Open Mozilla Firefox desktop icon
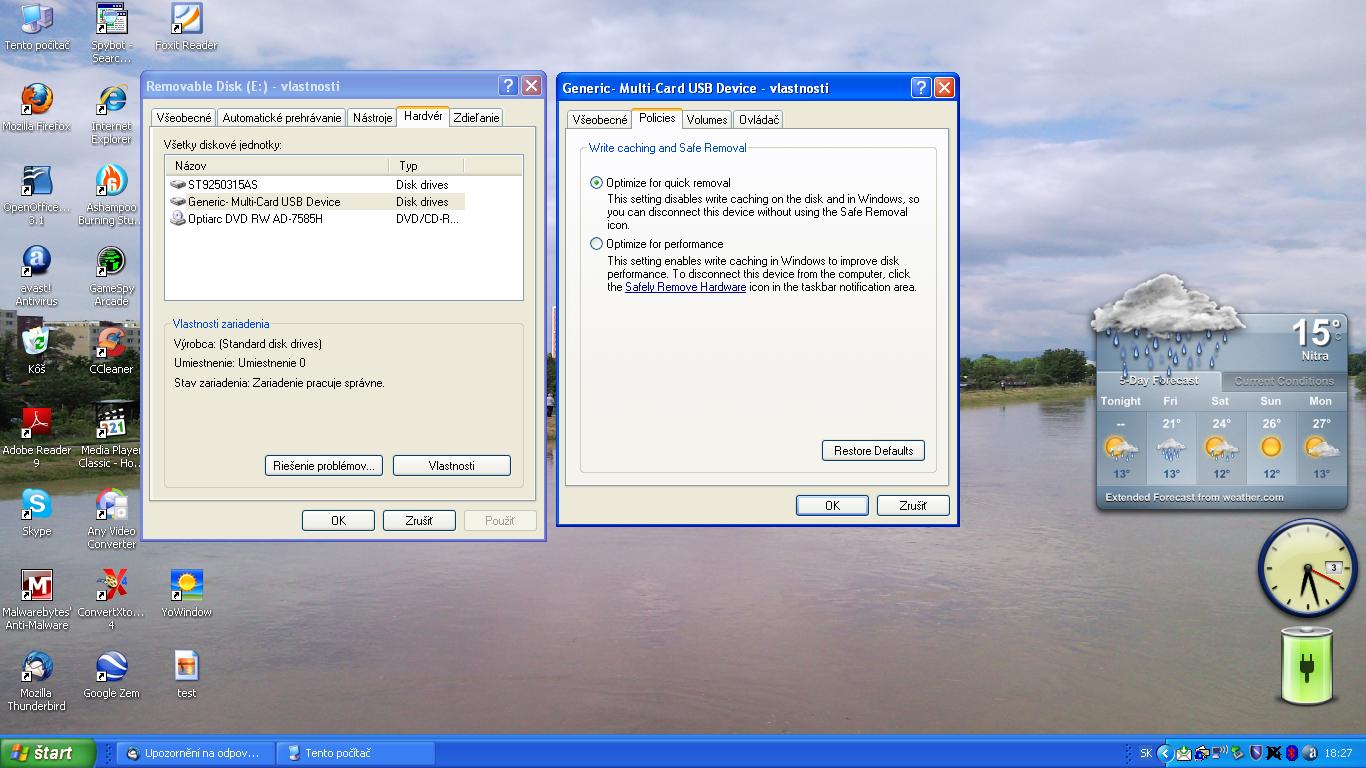 point(37,101)
